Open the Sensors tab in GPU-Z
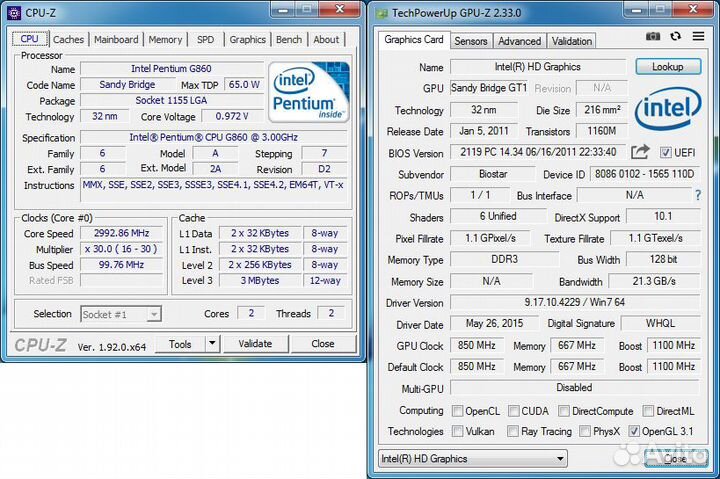The height and width of the screenshot is (479, 720). coord(471,41)
